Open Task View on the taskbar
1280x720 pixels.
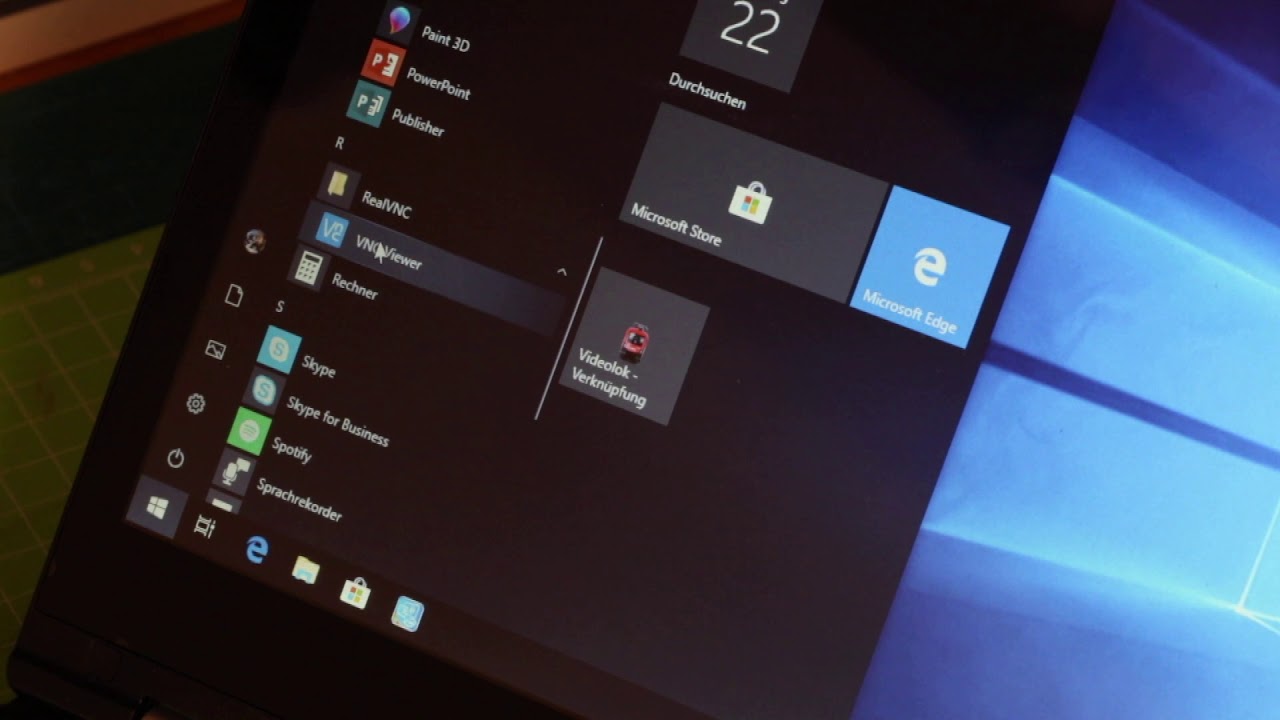coord(204,525)
